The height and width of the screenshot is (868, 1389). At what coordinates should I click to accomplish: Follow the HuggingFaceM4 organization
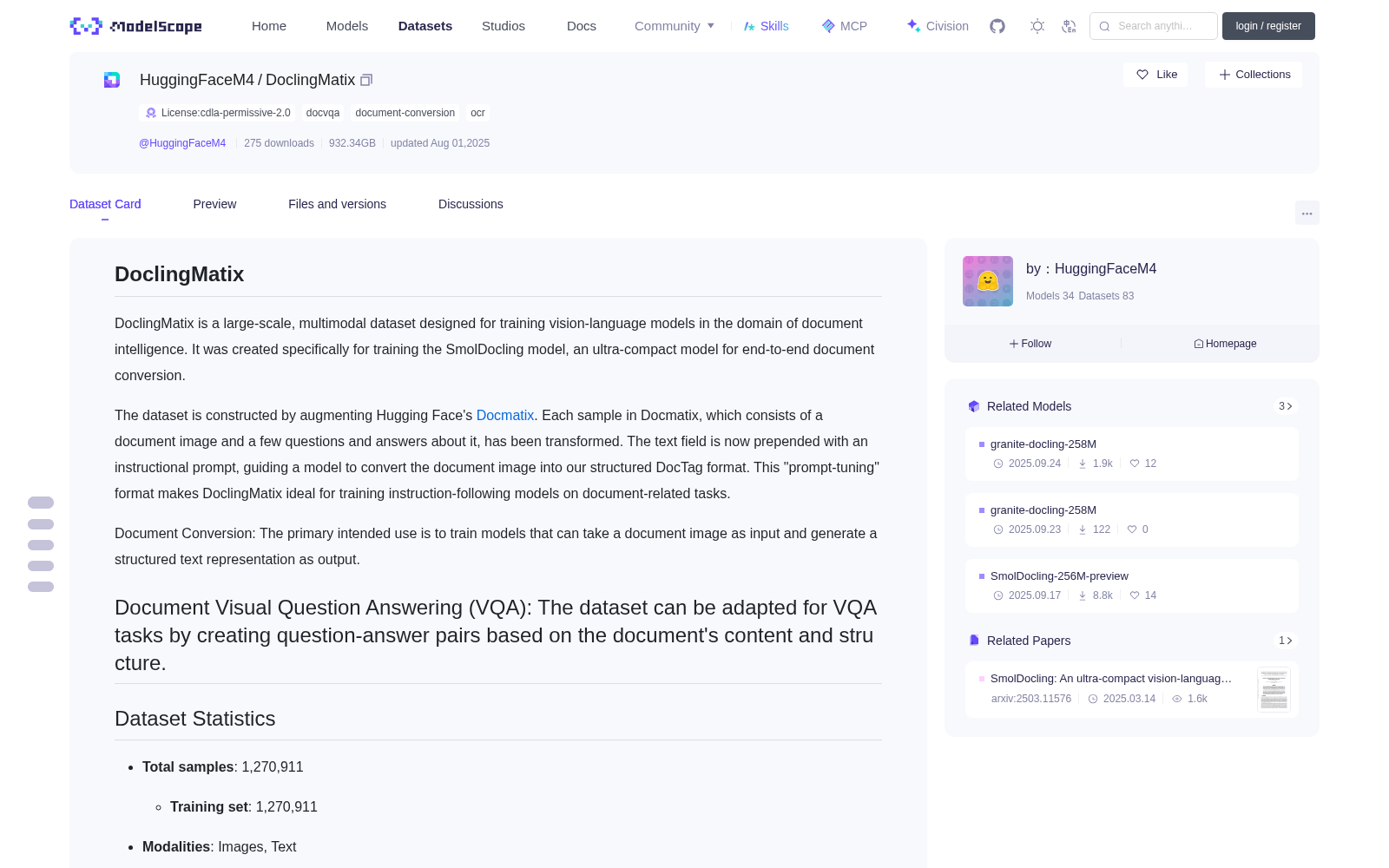point(1030,344)
